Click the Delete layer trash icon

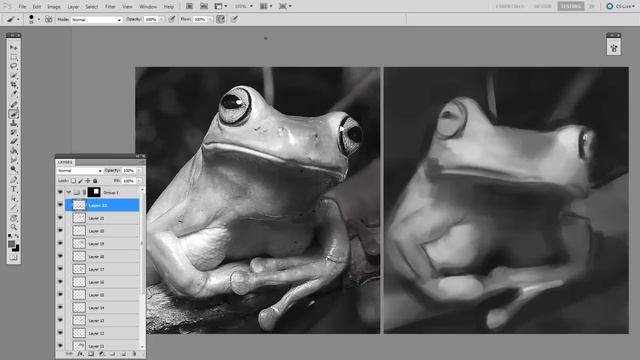(134, 354)
